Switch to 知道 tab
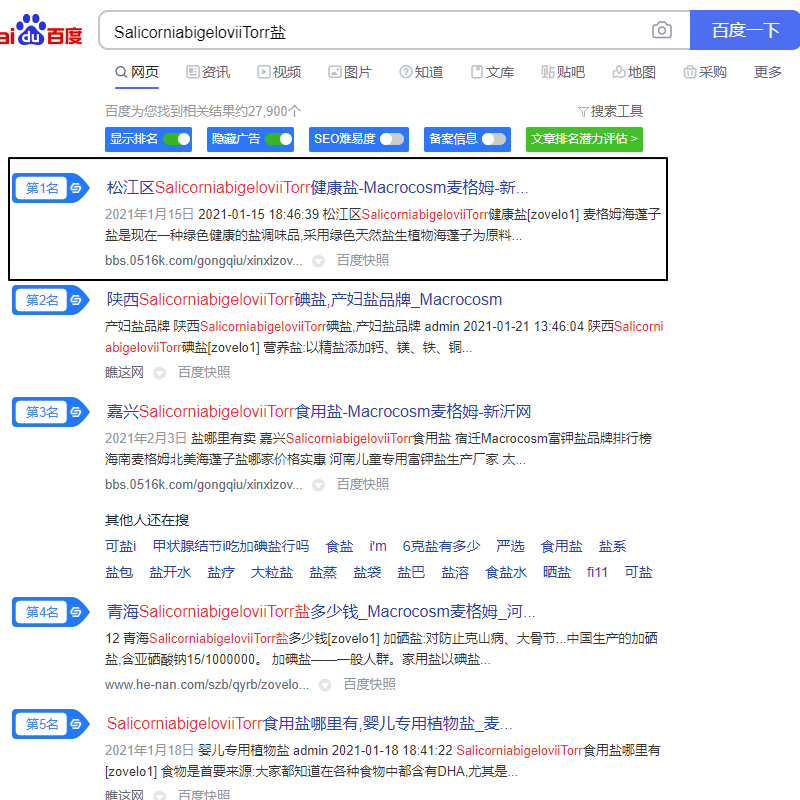 point(421,72)
